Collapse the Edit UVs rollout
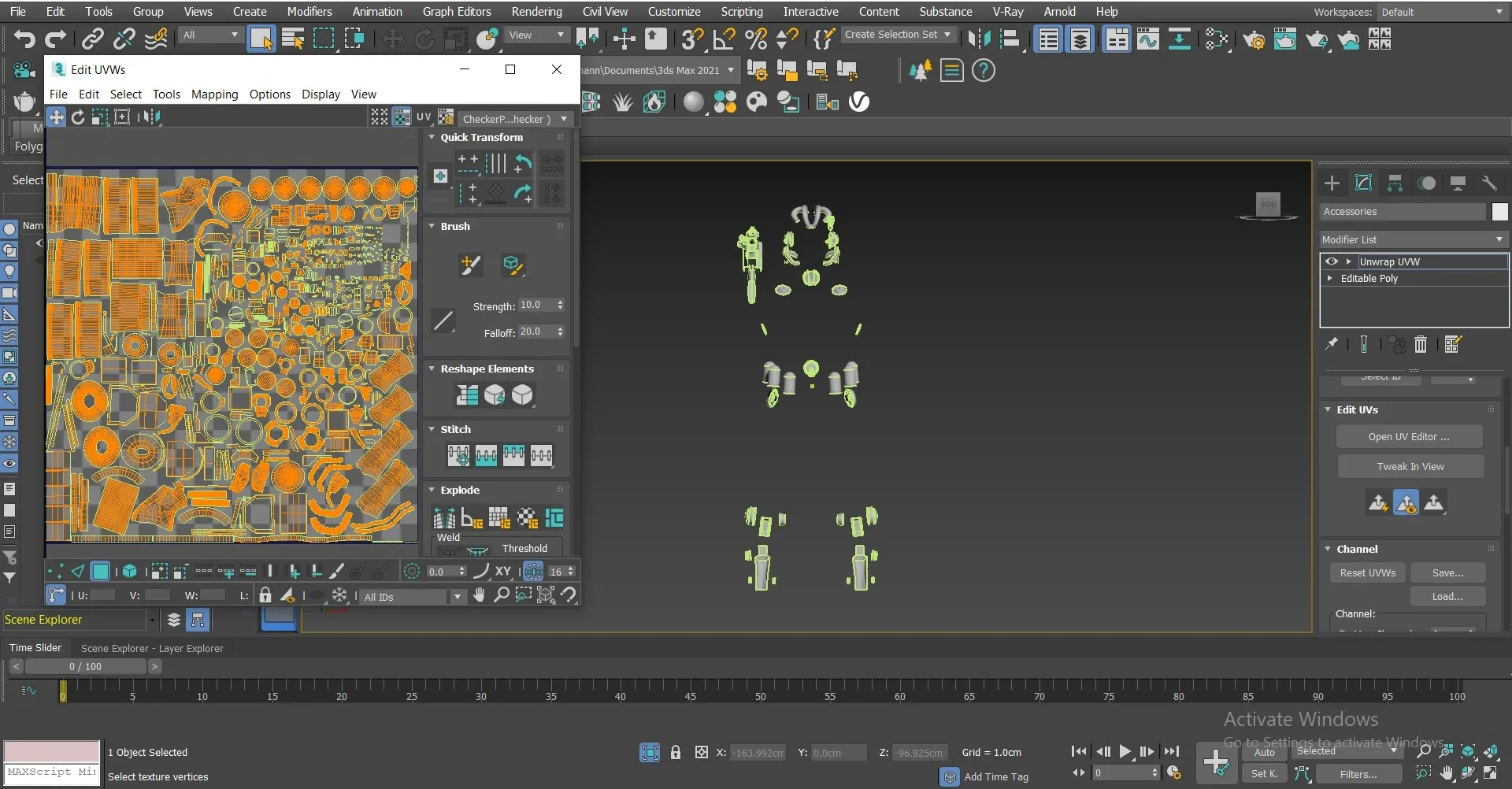 [1328, 409]
